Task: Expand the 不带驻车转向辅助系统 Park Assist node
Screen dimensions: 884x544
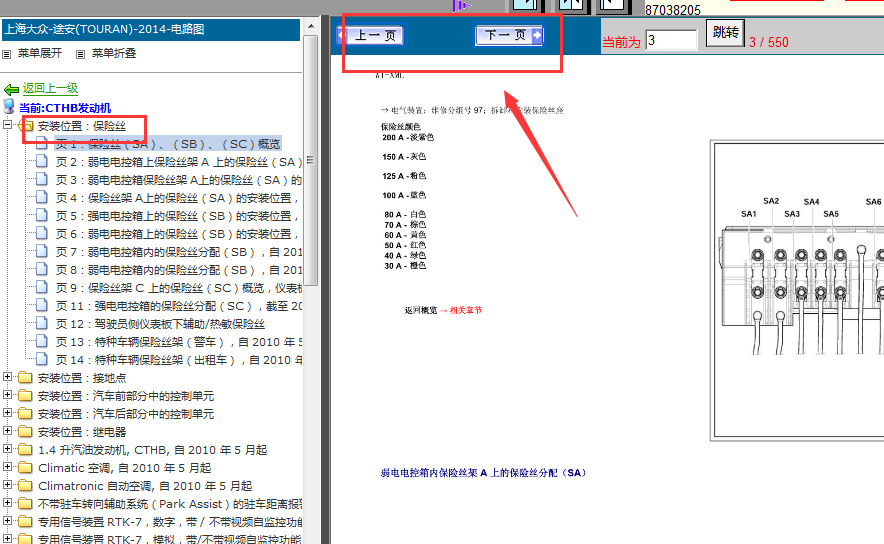Action: click(x=7, y=503)
